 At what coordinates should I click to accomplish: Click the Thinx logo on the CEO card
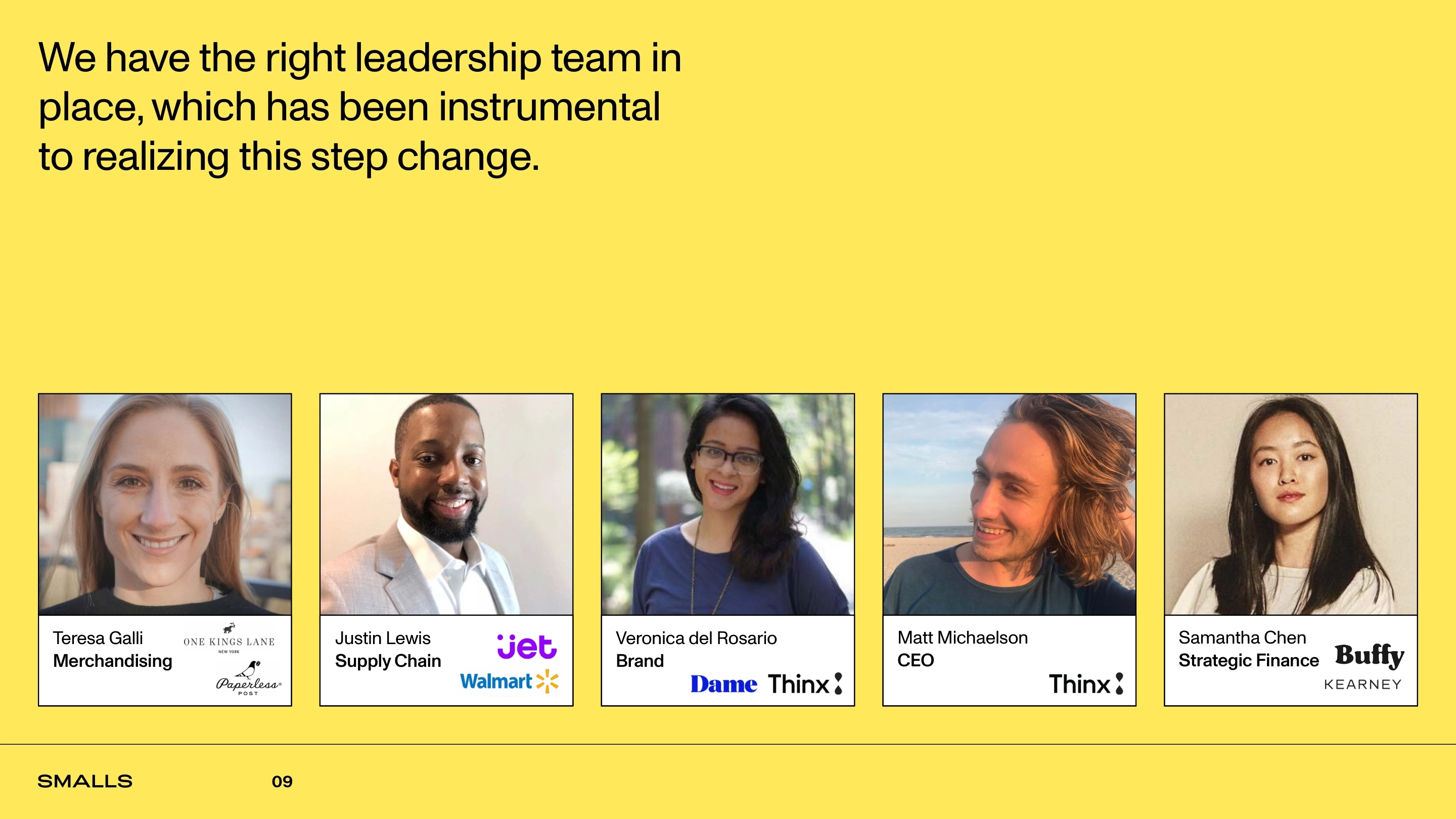pyautogui.click(x=1086, y=684)
